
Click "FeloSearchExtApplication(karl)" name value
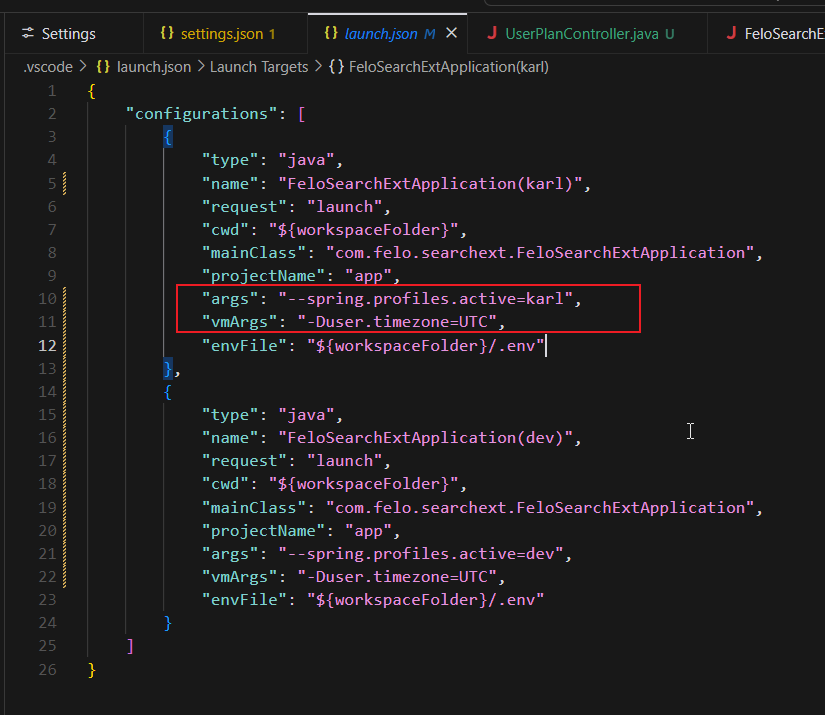coord(430,184)
